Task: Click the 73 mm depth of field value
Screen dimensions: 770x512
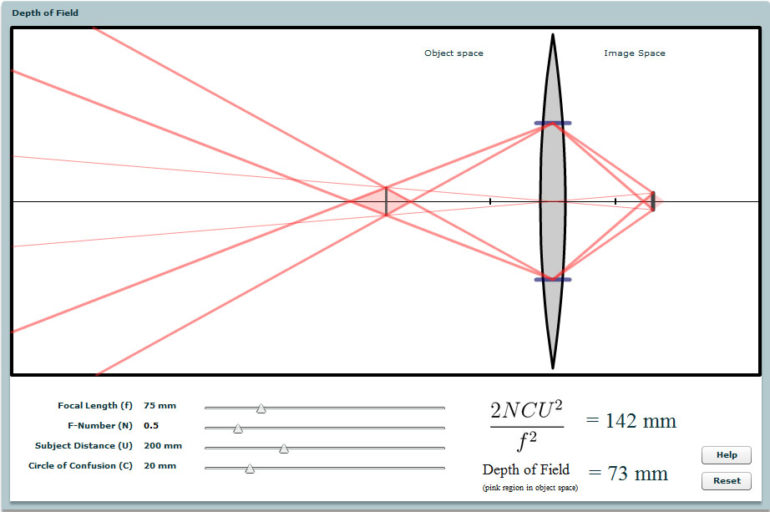Action: point(627,473)
